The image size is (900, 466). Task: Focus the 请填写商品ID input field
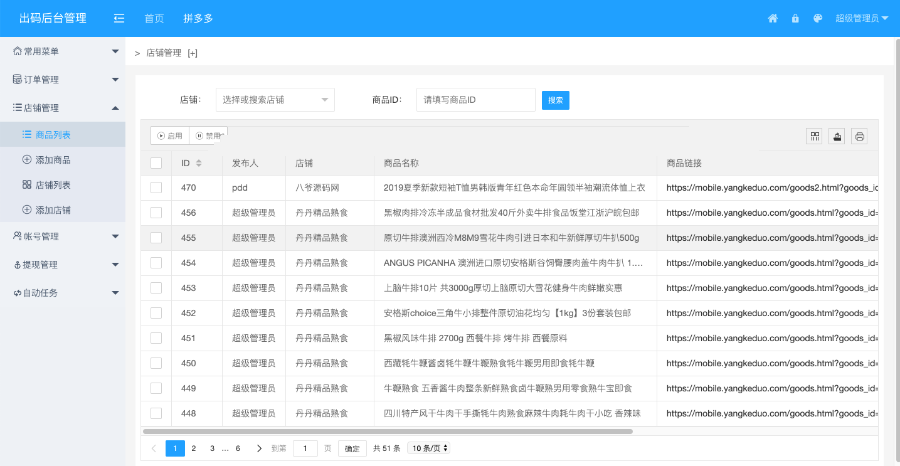(476, 100)
